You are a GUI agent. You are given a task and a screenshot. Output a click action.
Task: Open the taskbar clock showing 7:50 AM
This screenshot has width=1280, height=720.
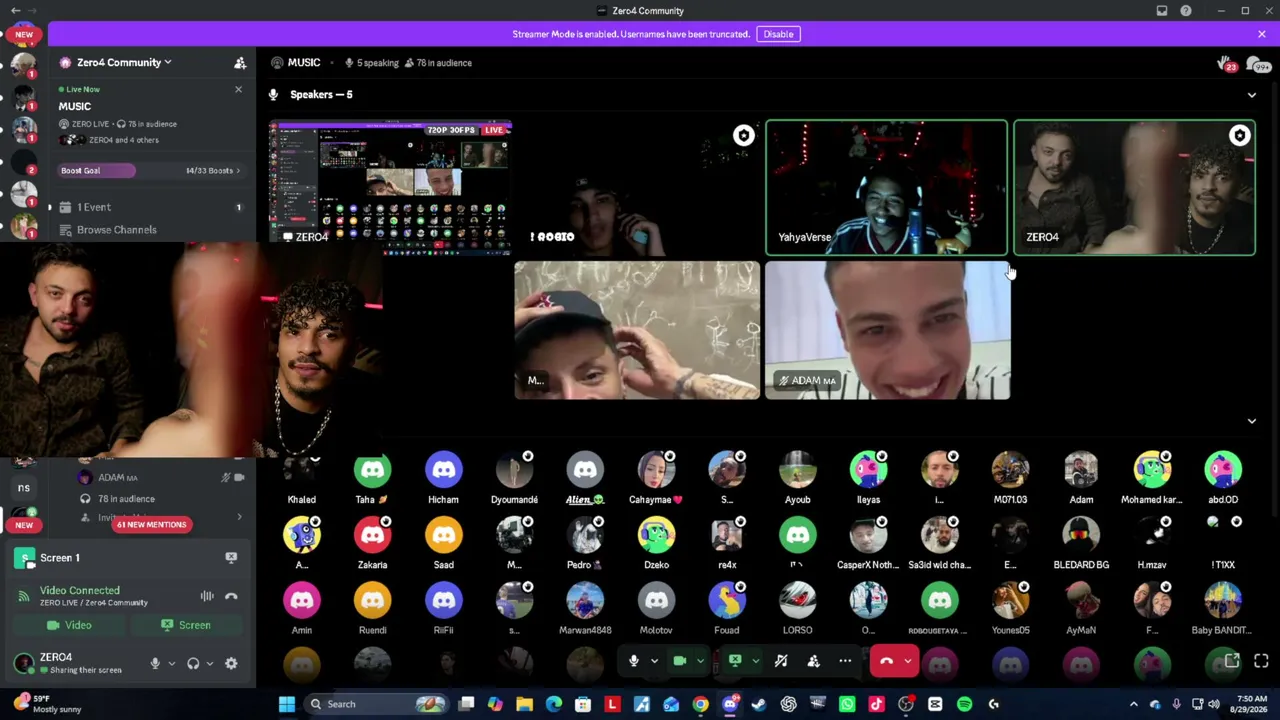pos(1251,704)
